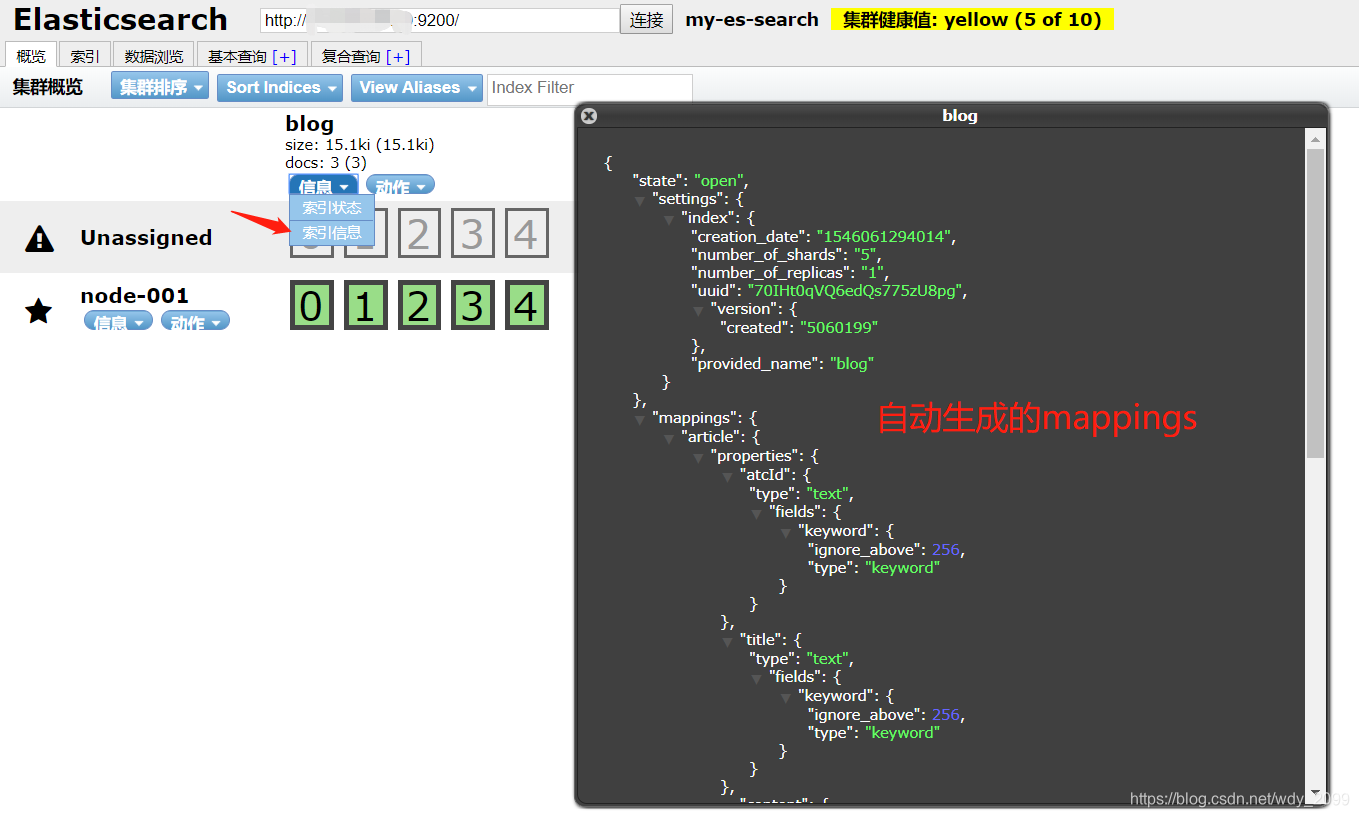Open the View Aliases dropdown
Image resolution: width=1359 pixels, height=818 pixels.
point(416,87)
